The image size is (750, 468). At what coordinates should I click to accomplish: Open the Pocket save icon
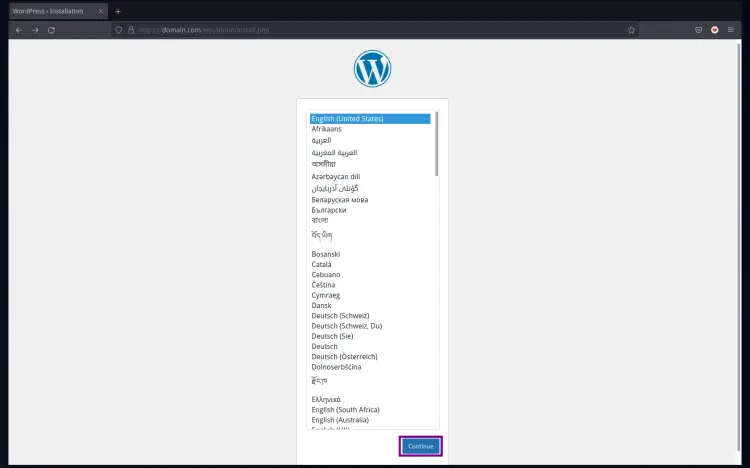(x=698, y=30)
